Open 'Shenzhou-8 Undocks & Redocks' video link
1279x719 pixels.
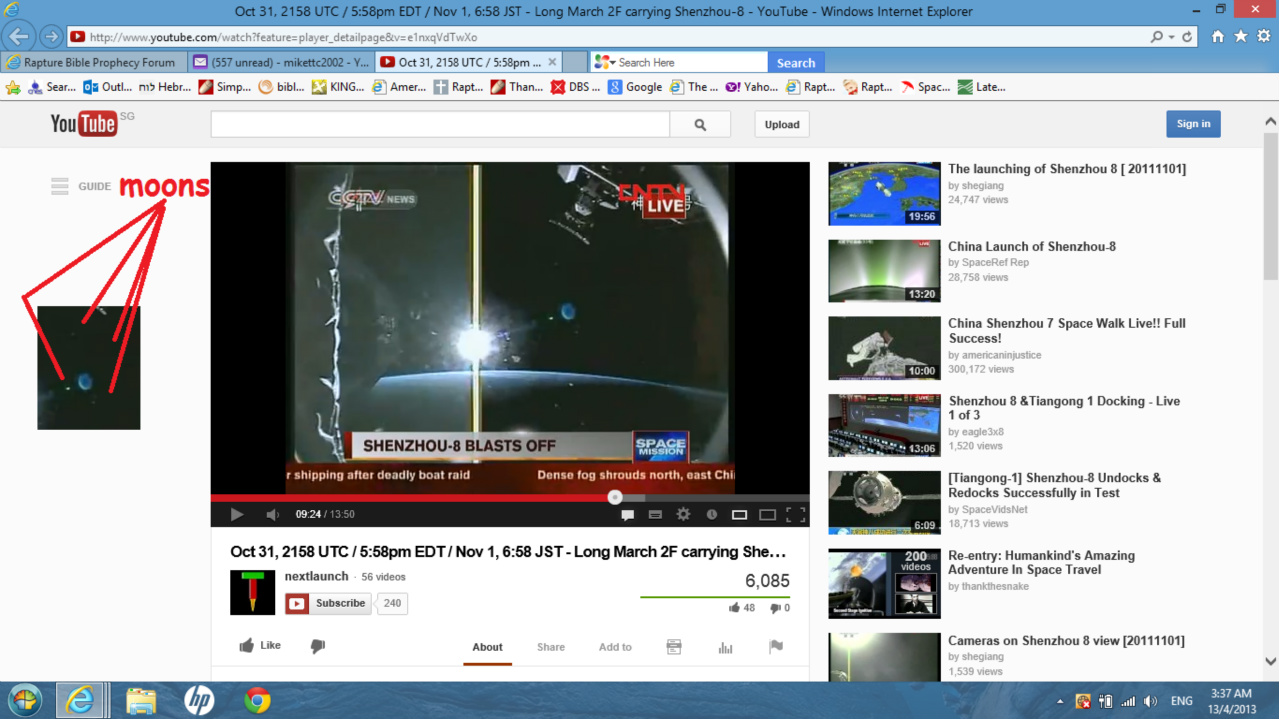[1055, 485]
